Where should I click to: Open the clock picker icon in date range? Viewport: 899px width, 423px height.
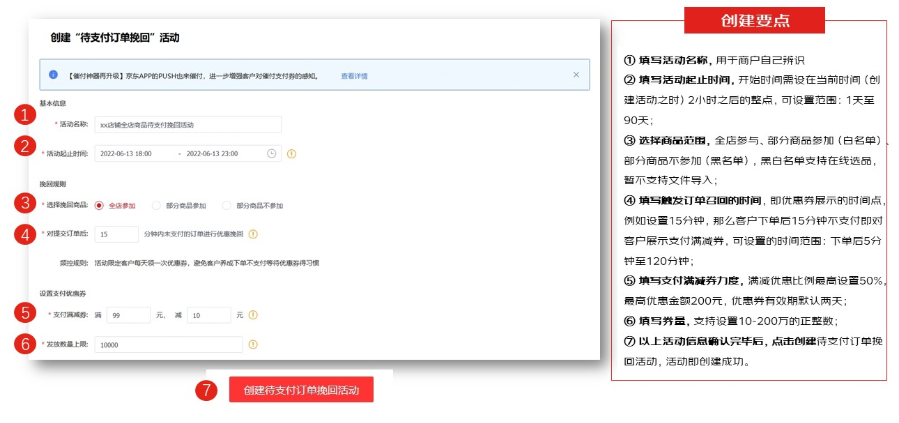point(272,153)
